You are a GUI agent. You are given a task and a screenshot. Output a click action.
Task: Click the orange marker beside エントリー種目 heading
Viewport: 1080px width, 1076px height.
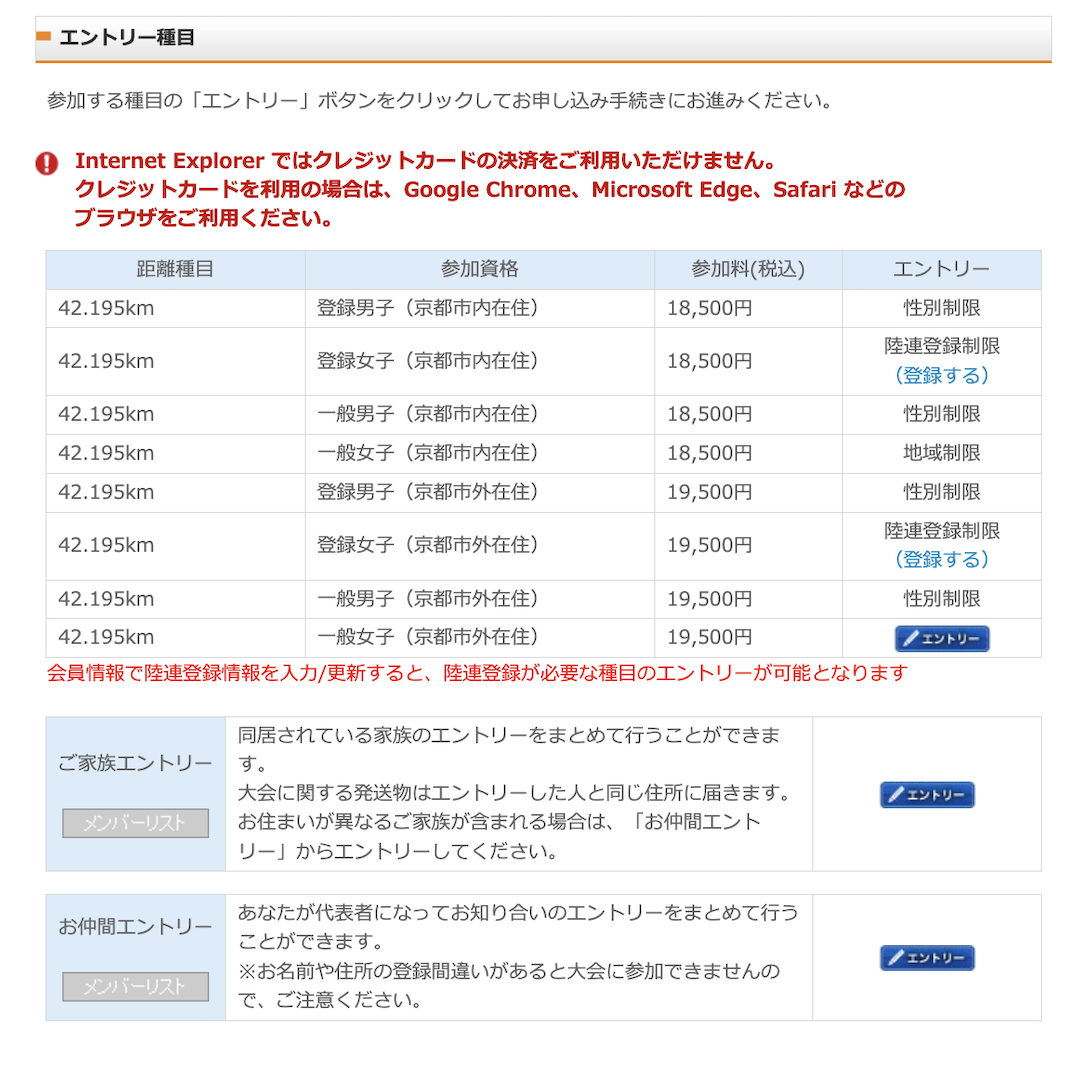tap(43, 37)
